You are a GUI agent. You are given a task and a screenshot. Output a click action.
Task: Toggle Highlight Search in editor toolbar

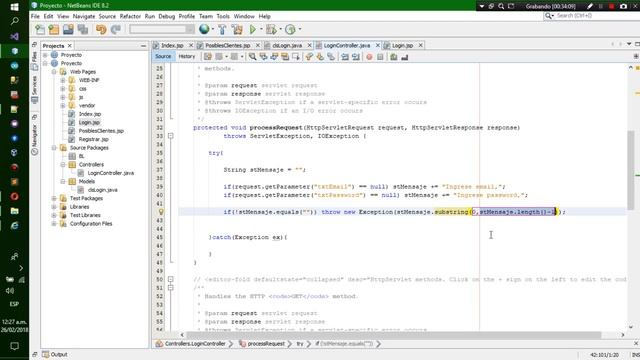pos(285,57)
